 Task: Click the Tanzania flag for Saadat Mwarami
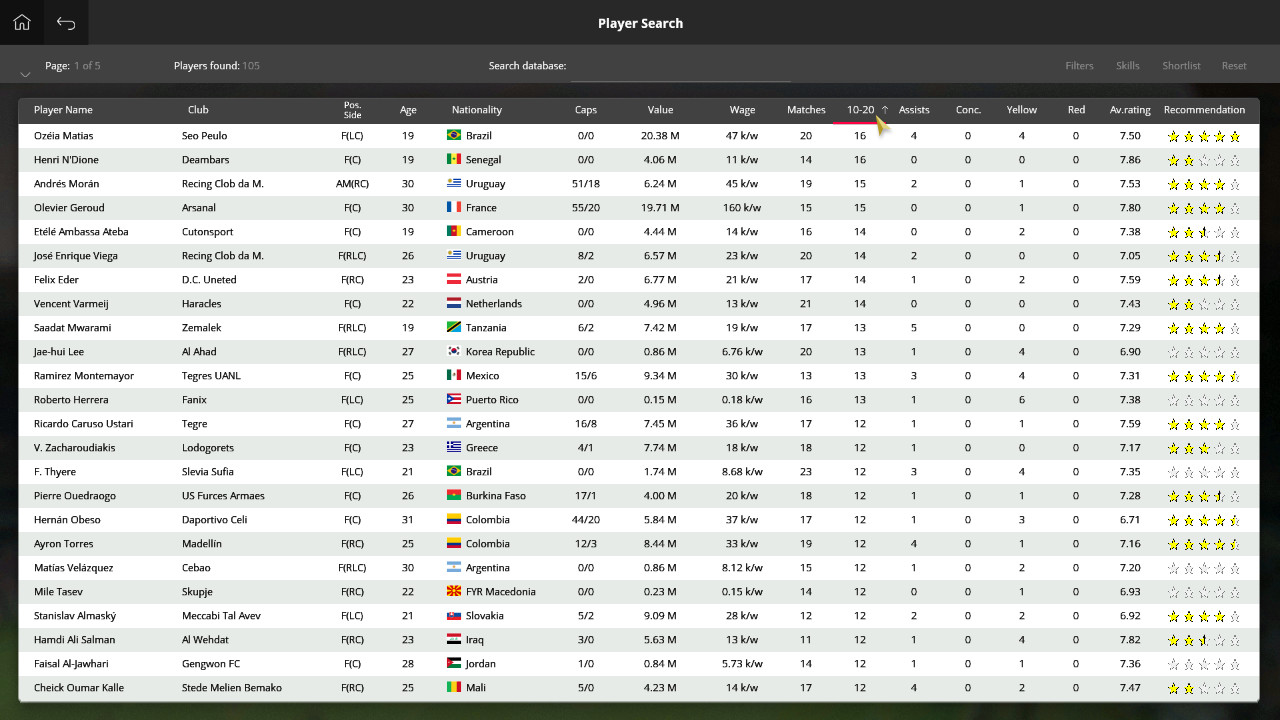coord(454,328)
